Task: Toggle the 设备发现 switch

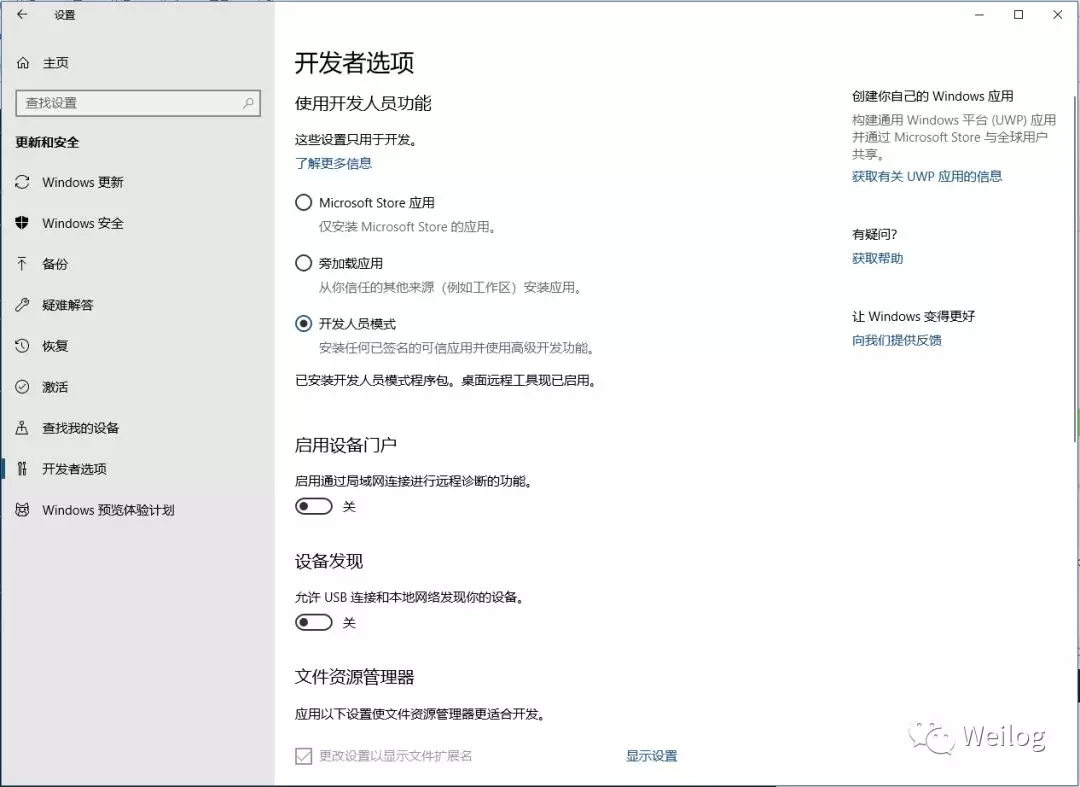Action: 313,622
